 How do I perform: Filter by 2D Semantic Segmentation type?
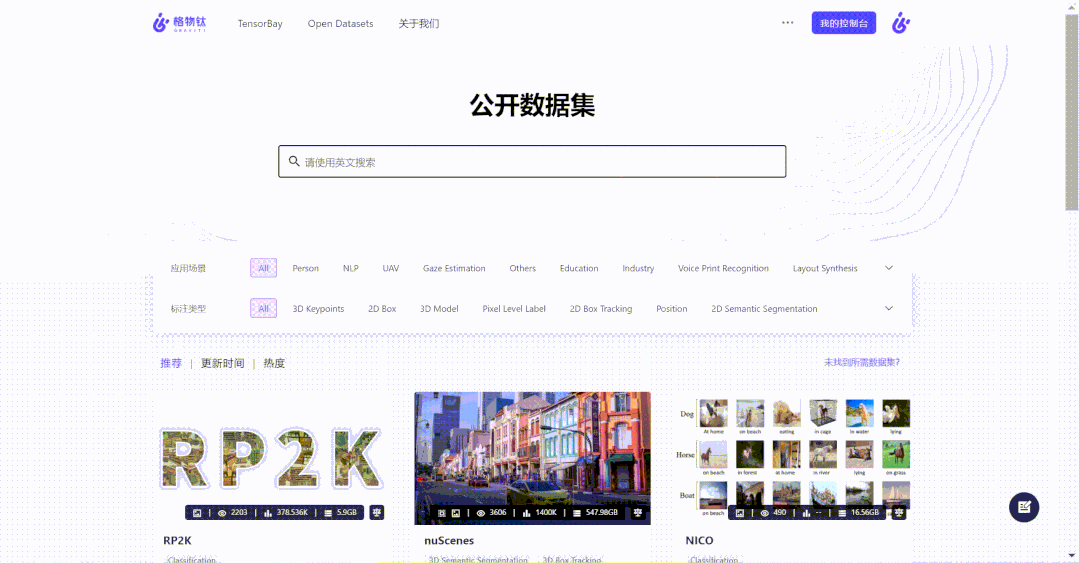click(x=765, y=309)
